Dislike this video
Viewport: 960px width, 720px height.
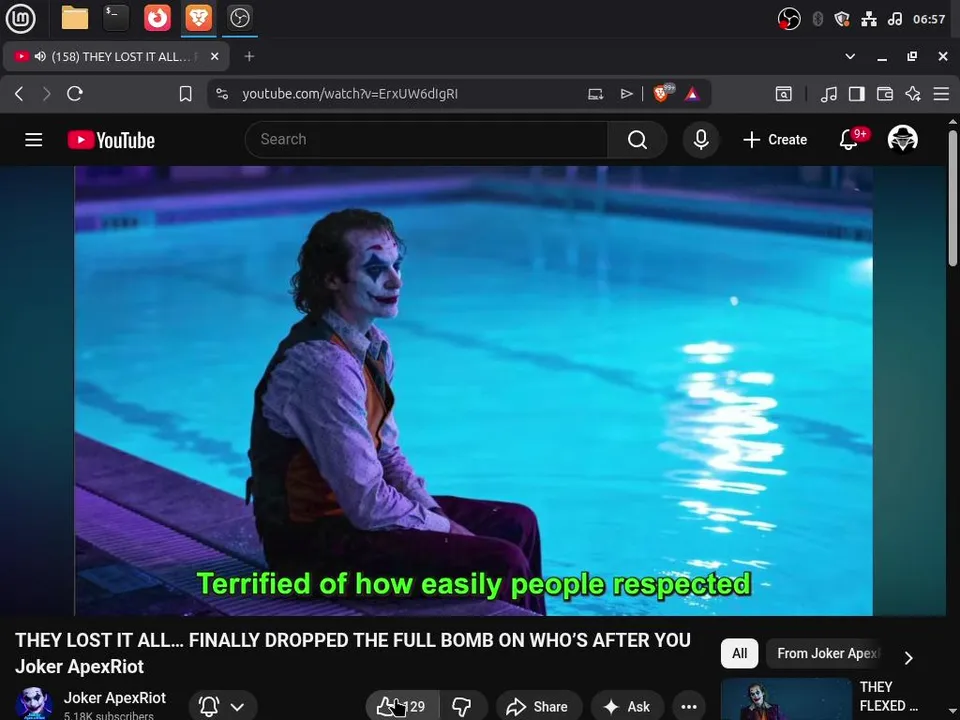462,706
